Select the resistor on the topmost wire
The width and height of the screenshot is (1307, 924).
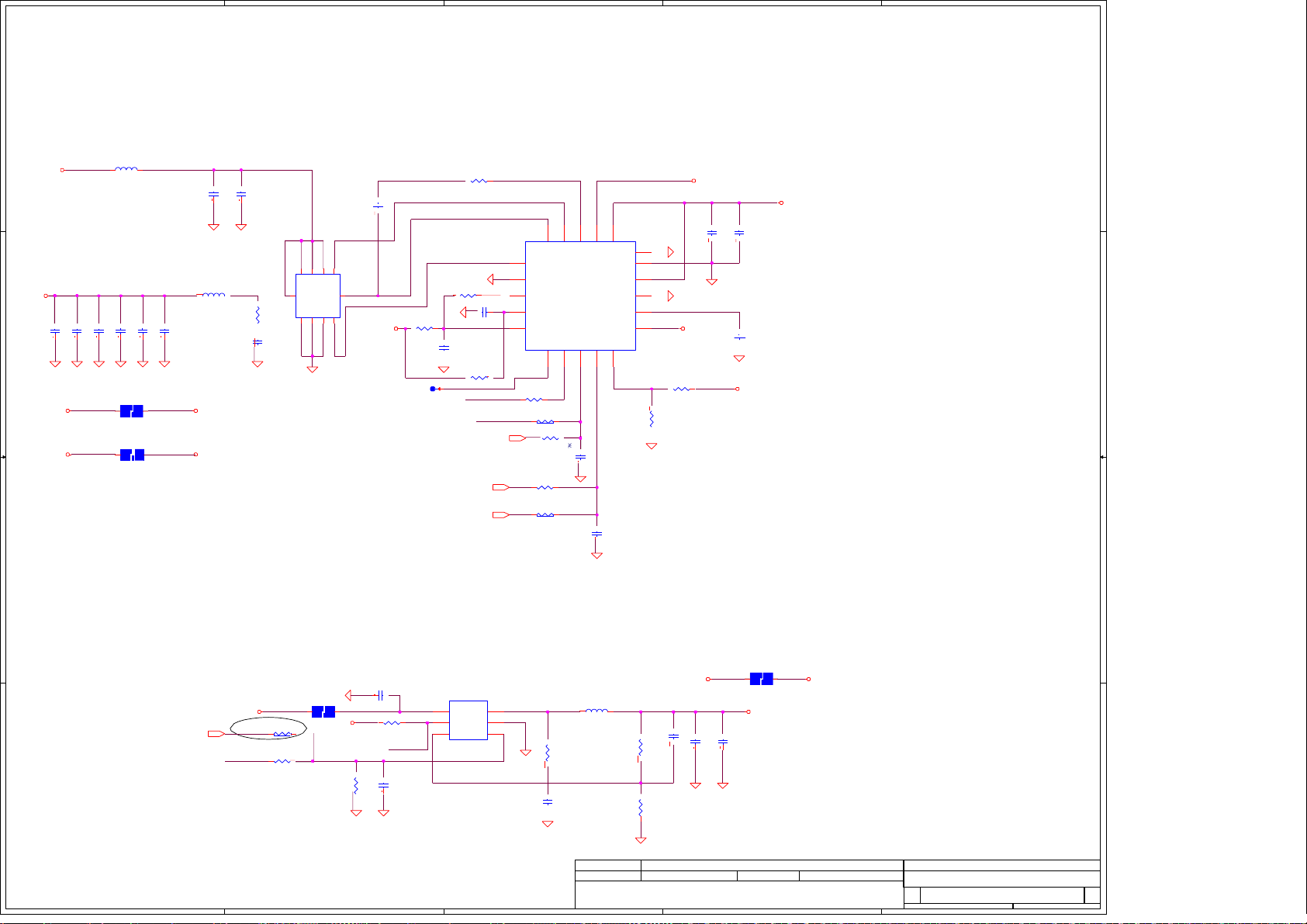(479, 181)
